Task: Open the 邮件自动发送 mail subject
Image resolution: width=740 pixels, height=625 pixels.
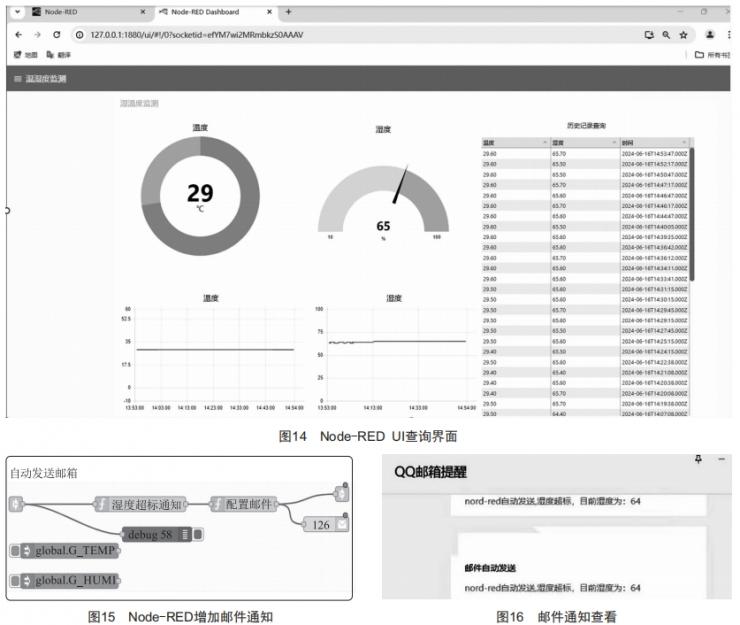Action: (x=490, y=568)
